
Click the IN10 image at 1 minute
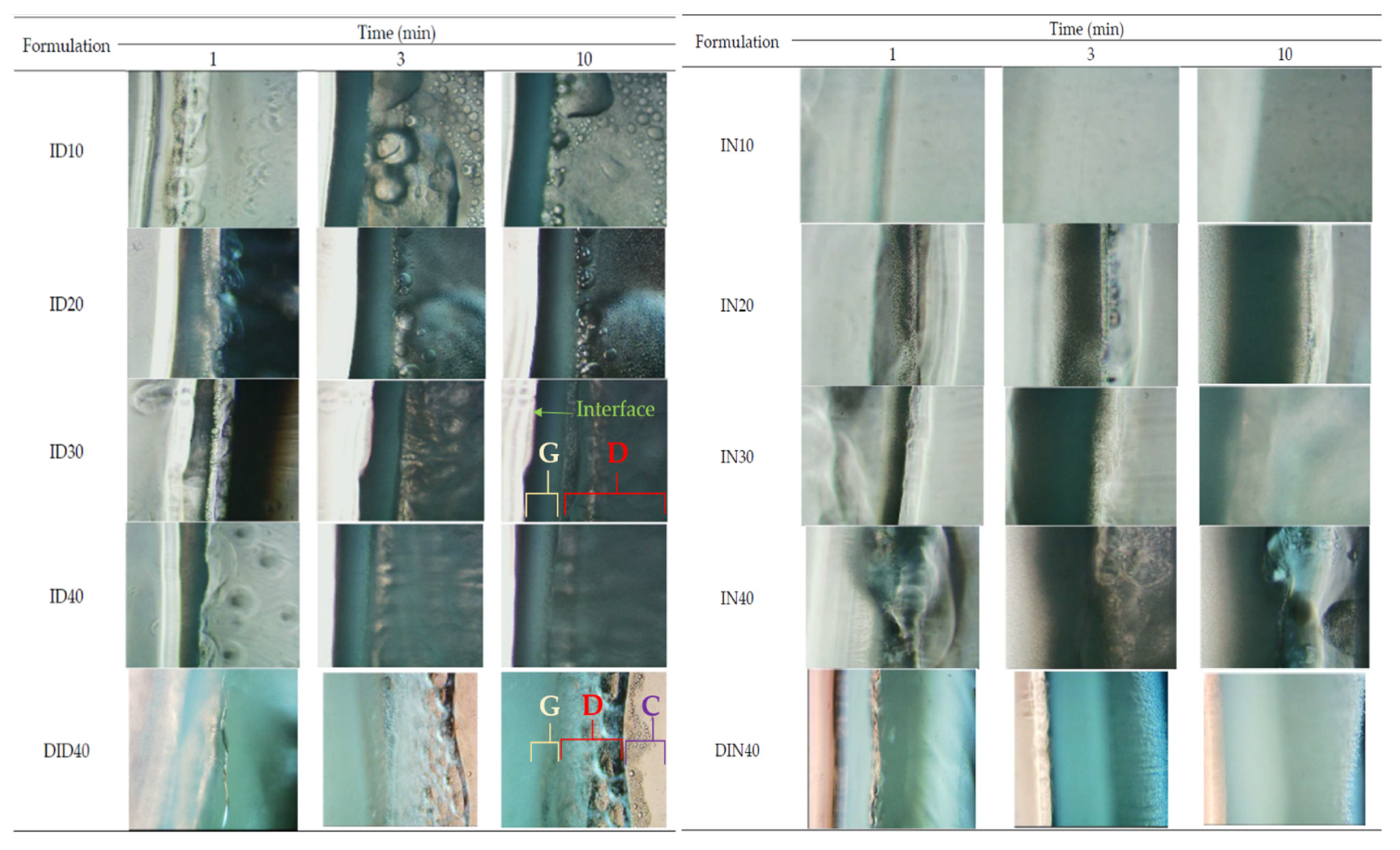coord(892,145)
